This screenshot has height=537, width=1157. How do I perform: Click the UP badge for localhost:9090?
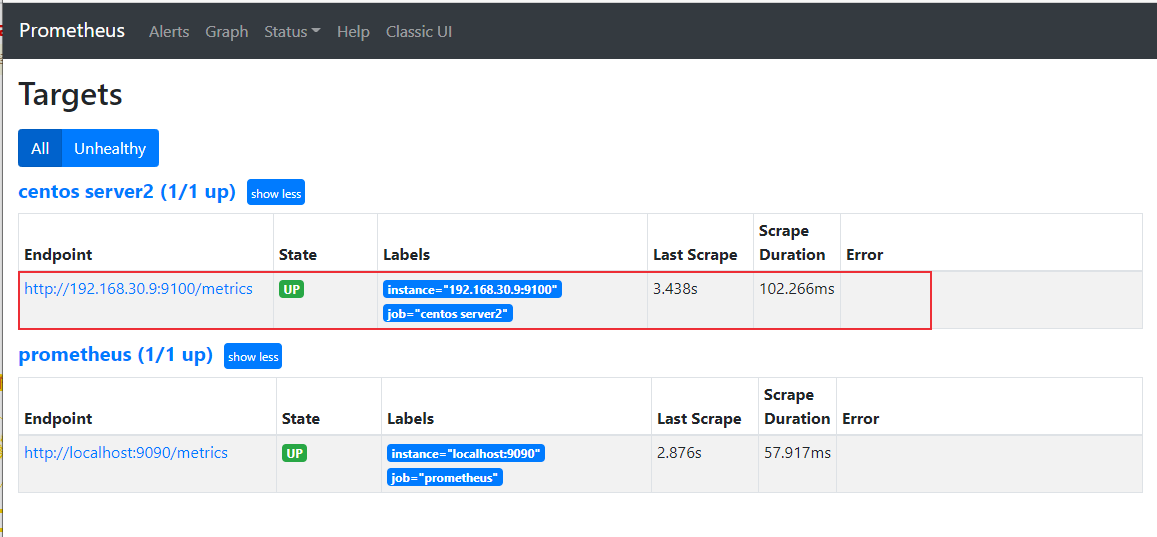click(294, 453)
